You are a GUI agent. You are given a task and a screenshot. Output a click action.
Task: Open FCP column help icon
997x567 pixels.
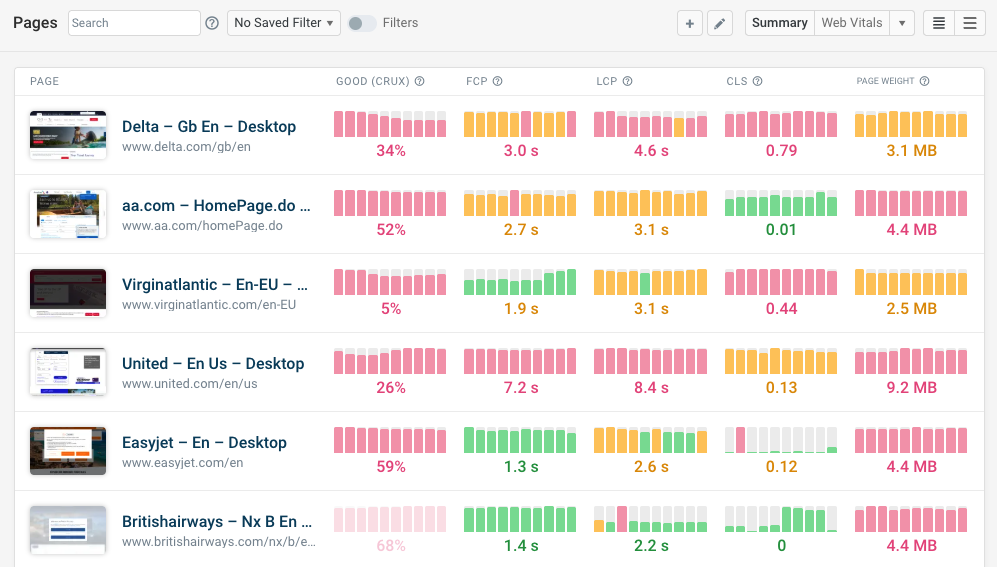(x=498, y=81)
